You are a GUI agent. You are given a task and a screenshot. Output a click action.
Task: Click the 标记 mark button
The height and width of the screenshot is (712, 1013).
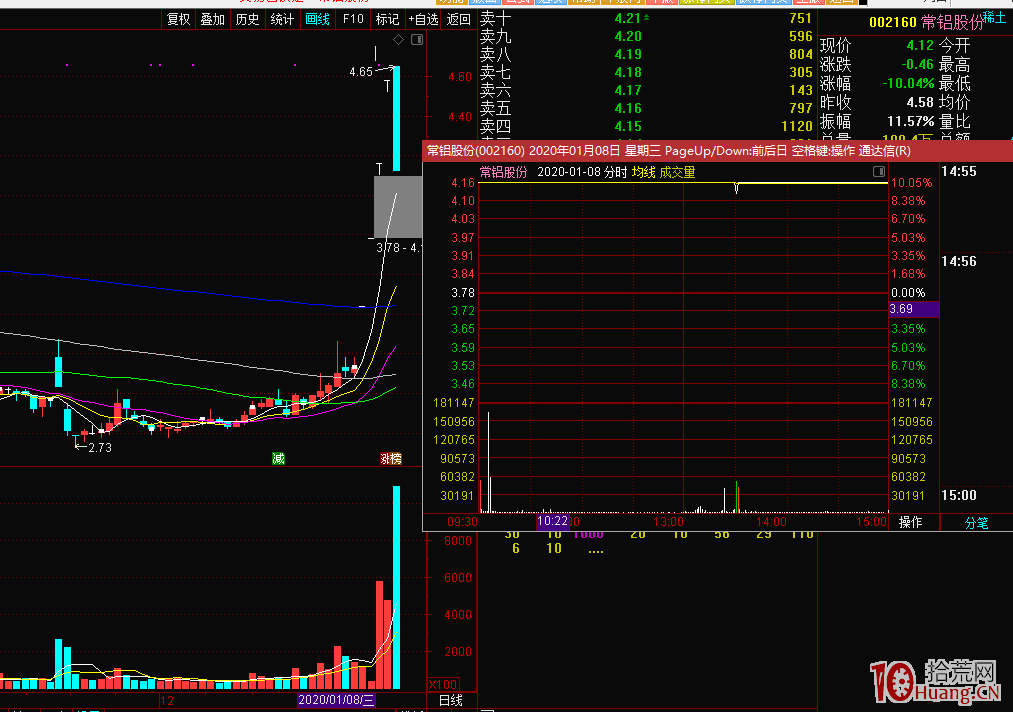tap(386, 19)
